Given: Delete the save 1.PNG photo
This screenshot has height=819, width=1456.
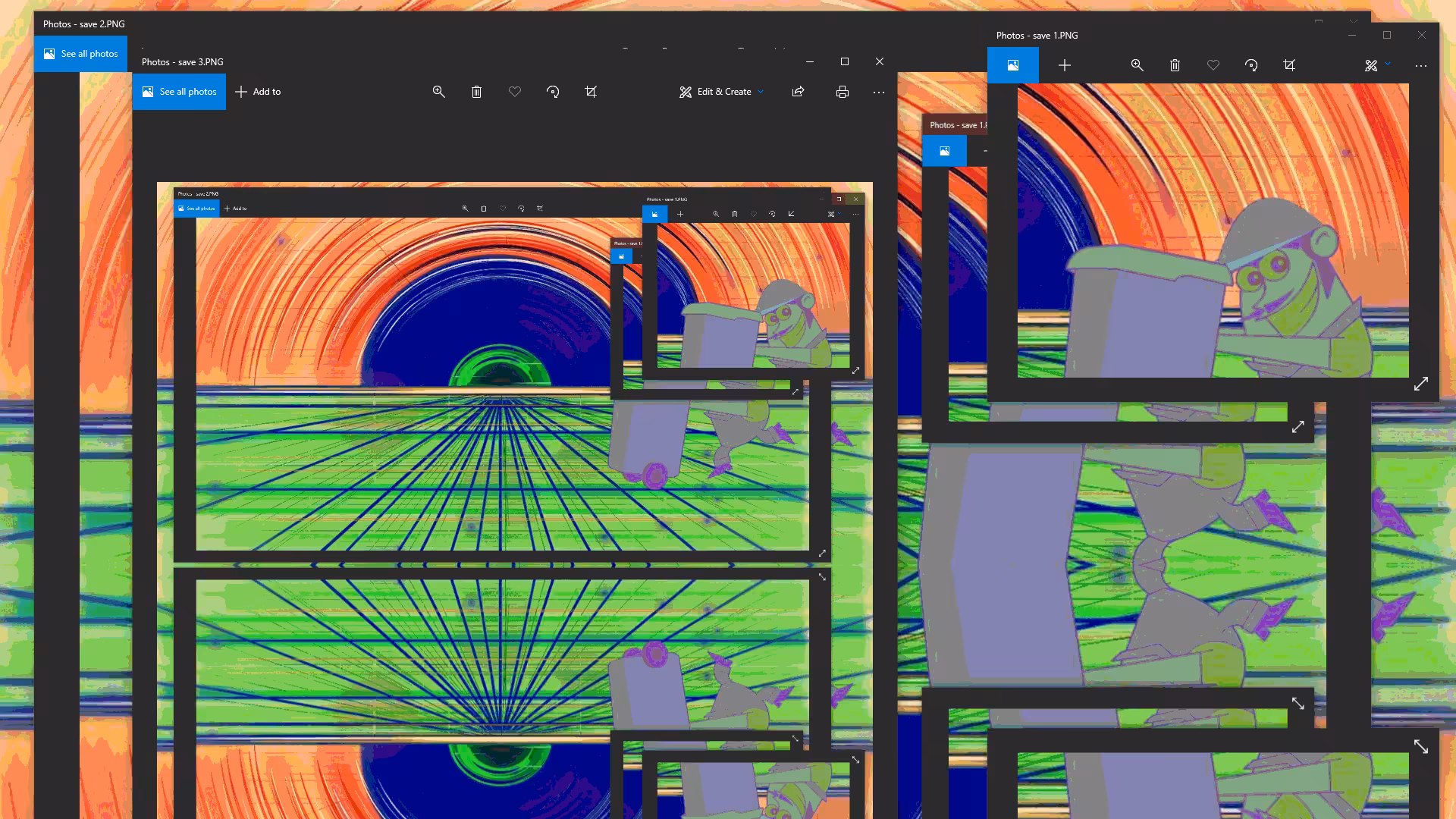Looking at the screenshot, I should (1175, 65).
